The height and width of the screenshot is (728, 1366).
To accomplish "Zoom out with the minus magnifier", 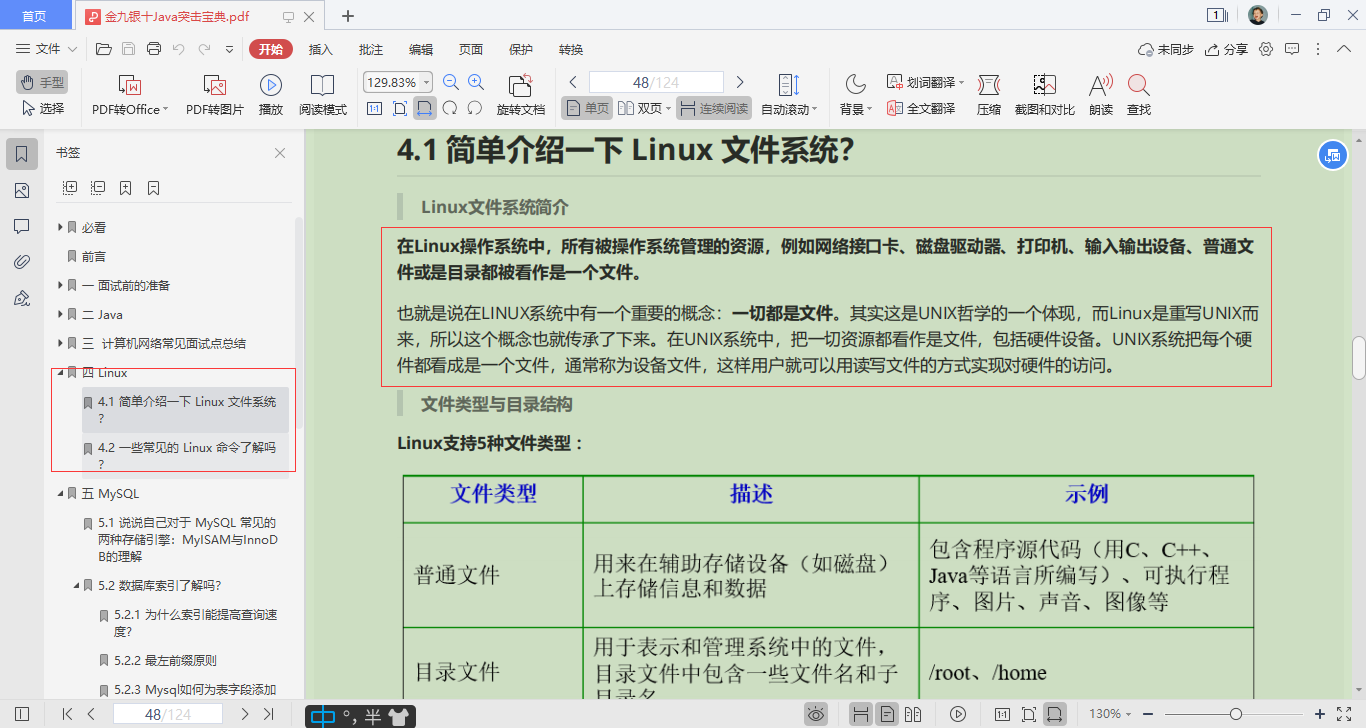I will tap(451, 83).
